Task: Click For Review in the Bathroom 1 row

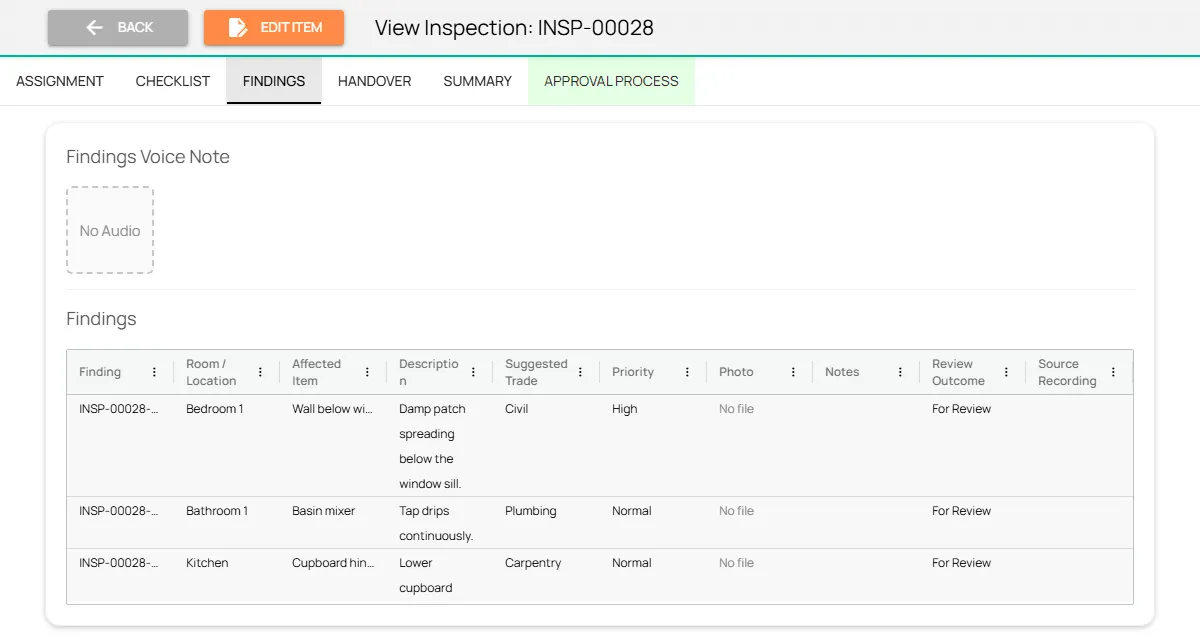Action: [x=962, y=511]
